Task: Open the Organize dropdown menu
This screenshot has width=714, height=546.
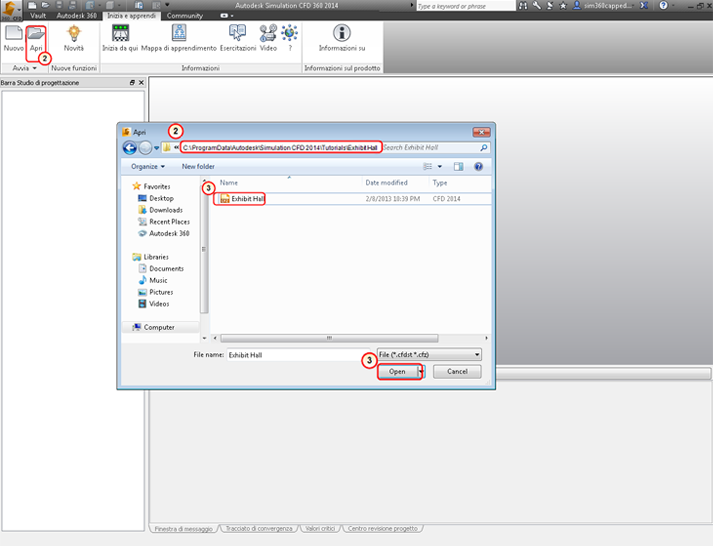Action: pos(148,167)
